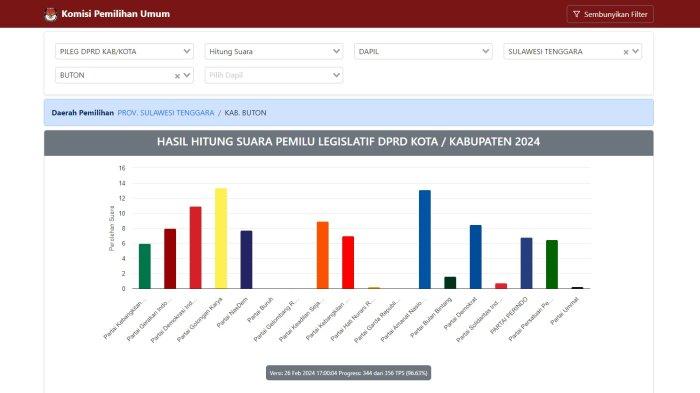This screenshot has width=700, height=393.
Task: Select the navy NasDem bar
Action: 246,259
